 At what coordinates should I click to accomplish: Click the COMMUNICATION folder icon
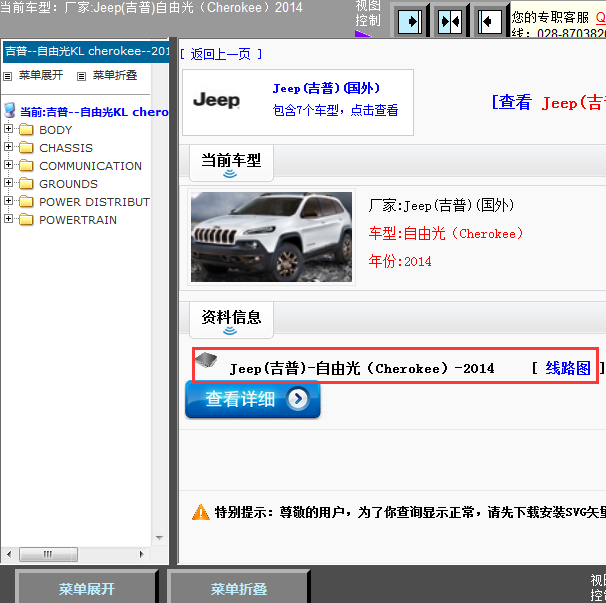click(26, 165)
